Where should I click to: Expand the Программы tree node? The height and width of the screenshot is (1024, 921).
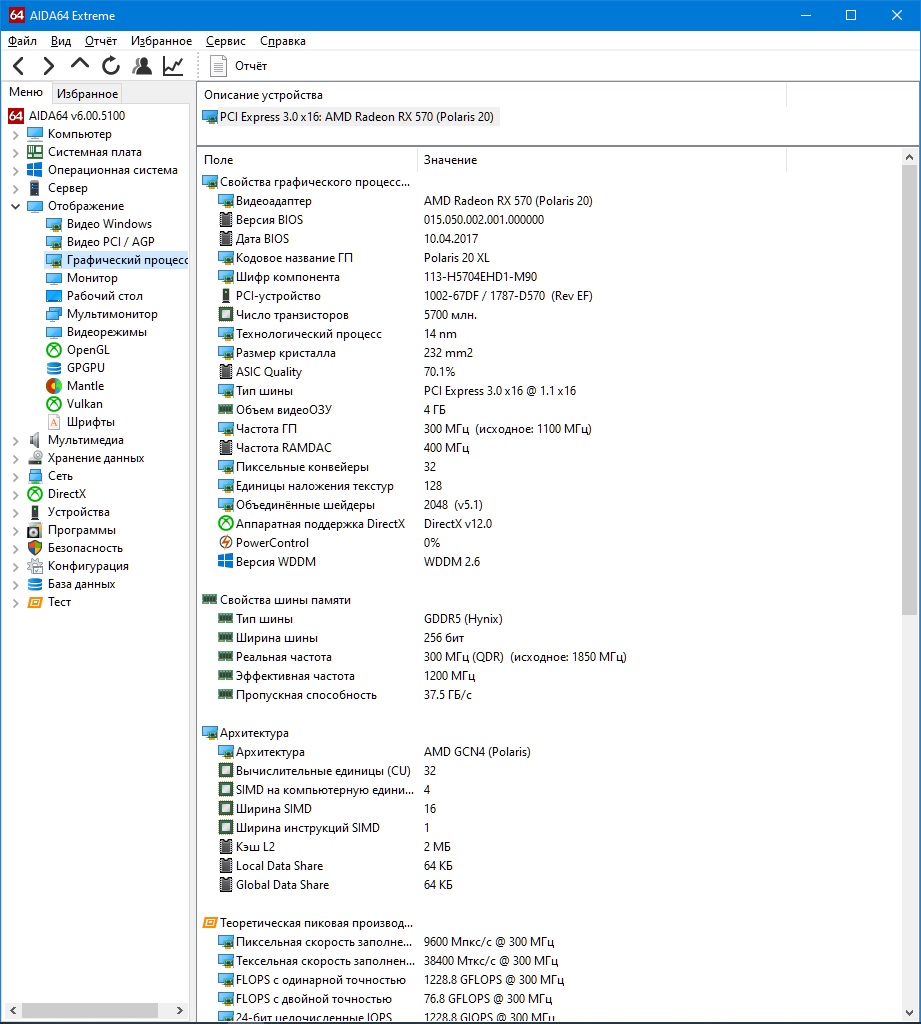pyautogui.click(x=16, y=531)
